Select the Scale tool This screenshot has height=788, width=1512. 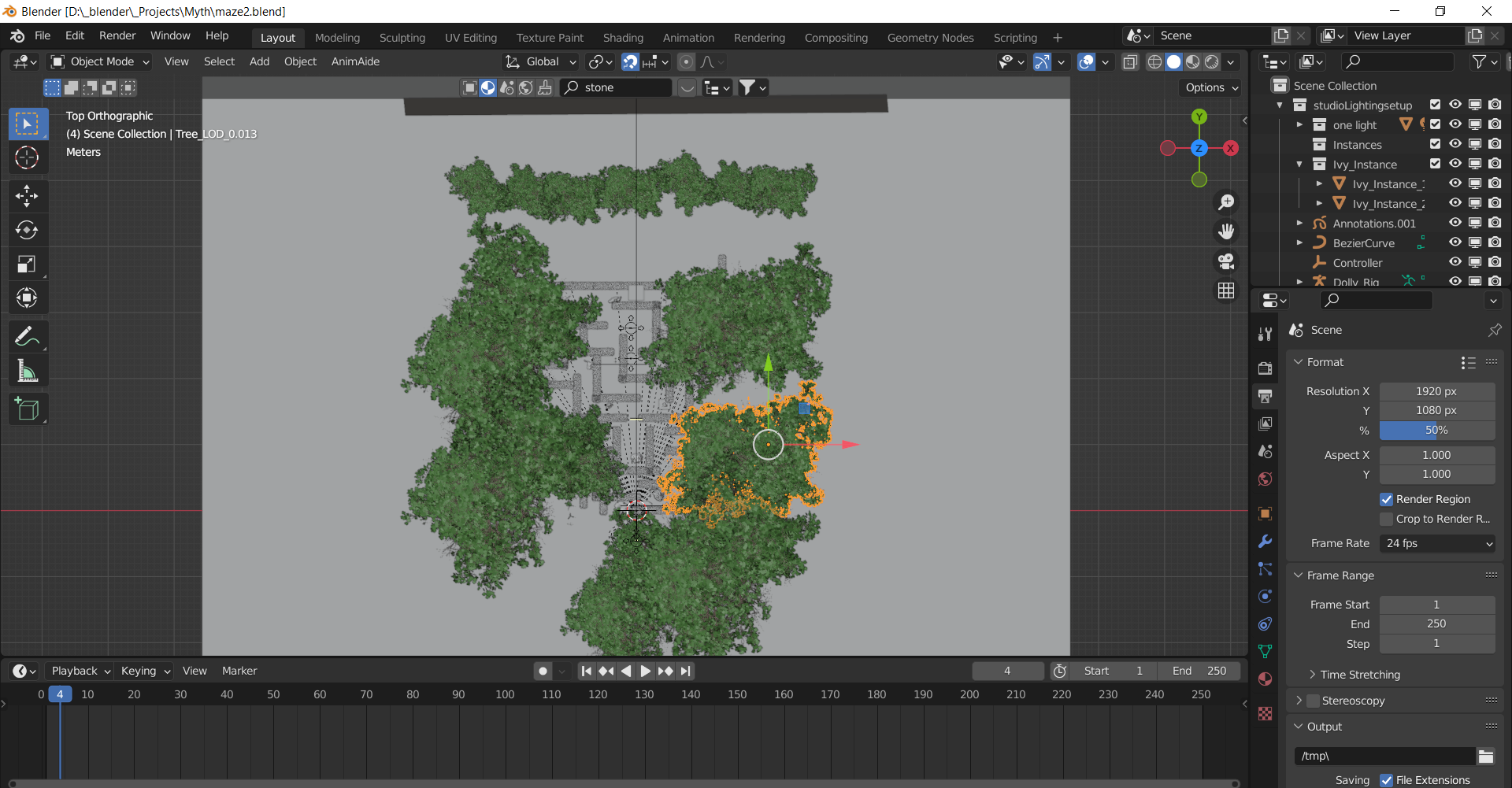click(27, 265)
